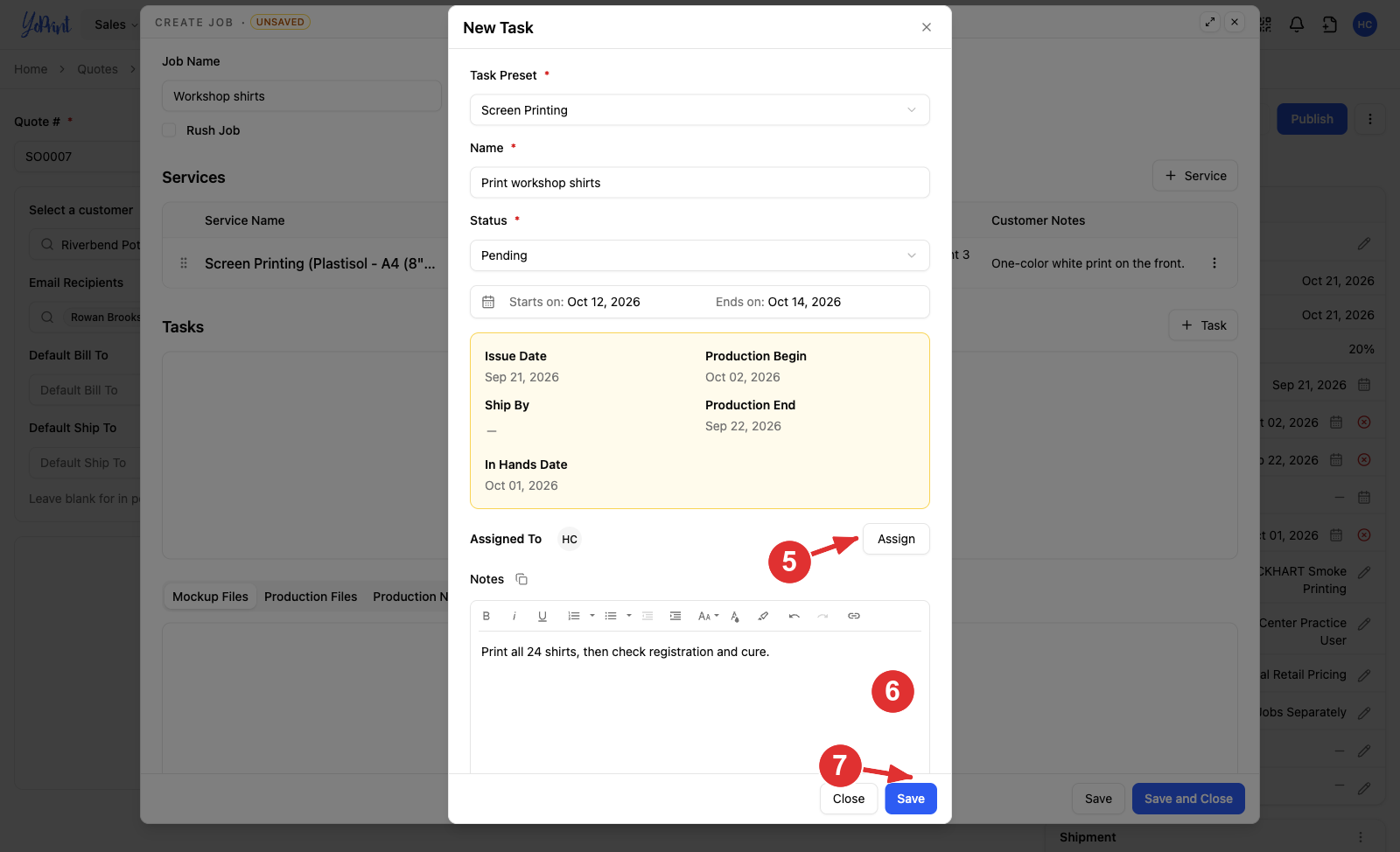
Task: Open Task Preset dropdown
Action: point(700,110)
